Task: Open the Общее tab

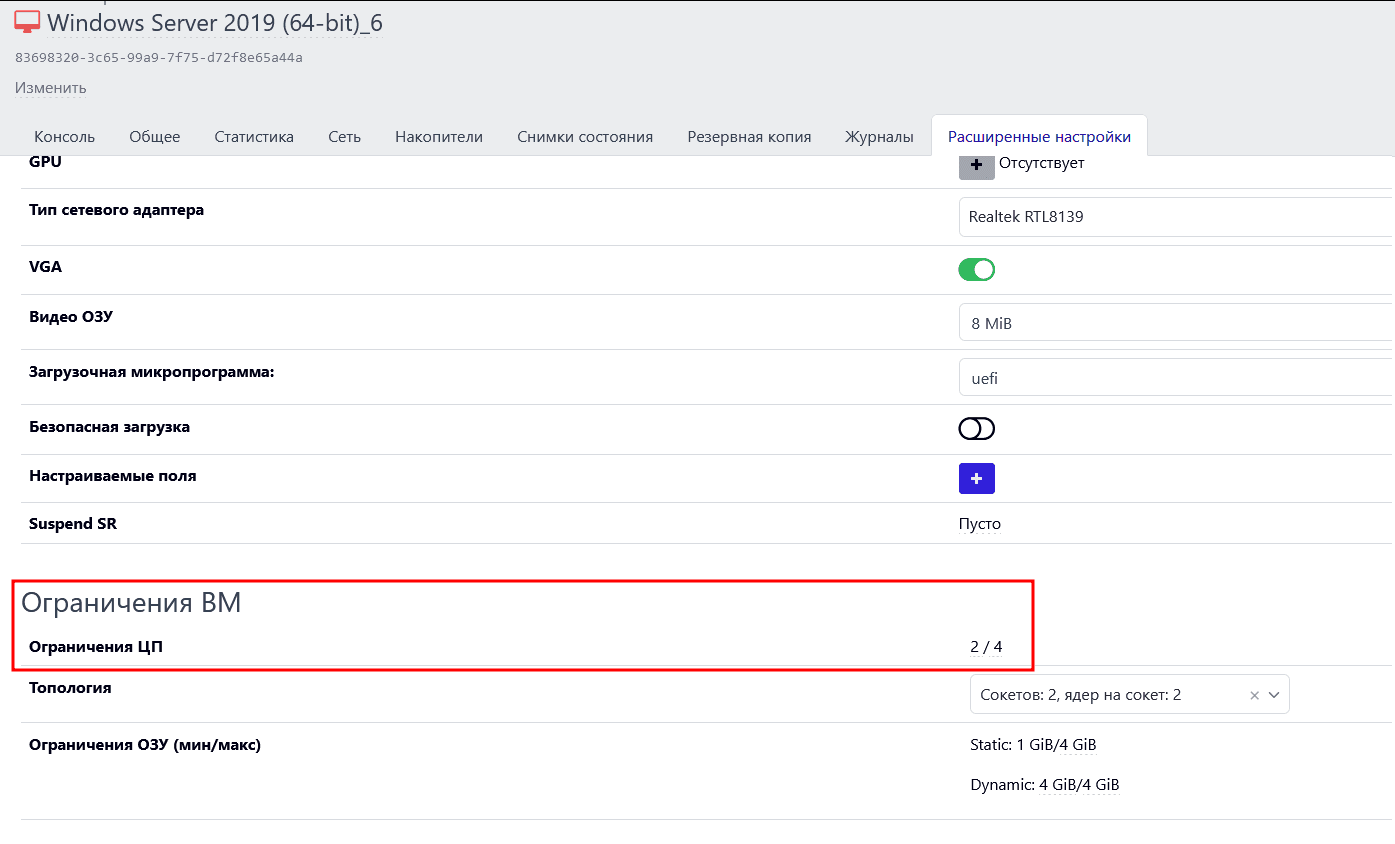Action: point(154,137)
